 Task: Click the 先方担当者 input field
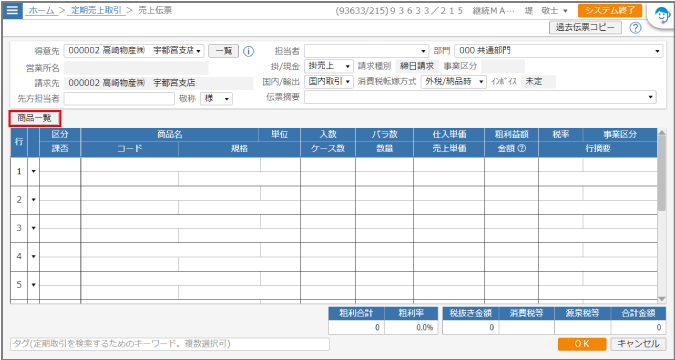pos(119,99)
